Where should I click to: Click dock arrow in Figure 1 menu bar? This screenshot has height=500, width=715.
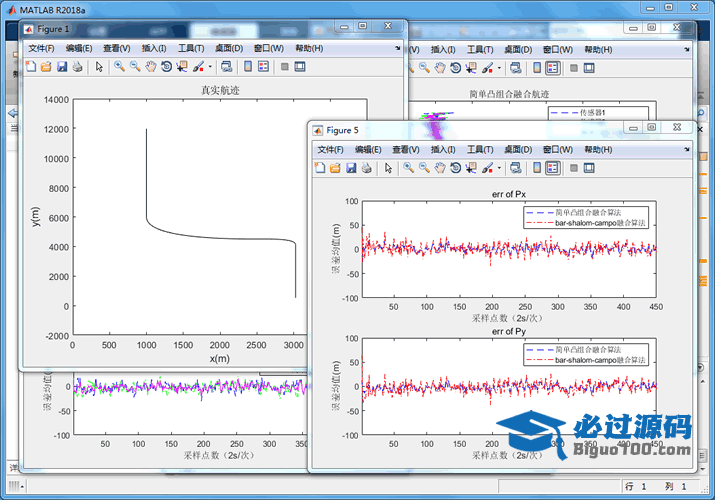(398, 48)
